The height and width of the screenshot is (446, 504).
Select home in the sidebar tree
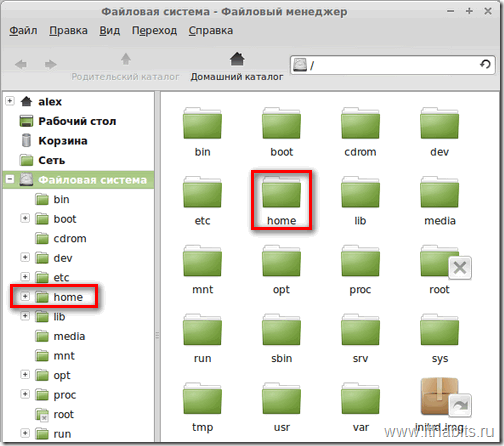(59, 297)
